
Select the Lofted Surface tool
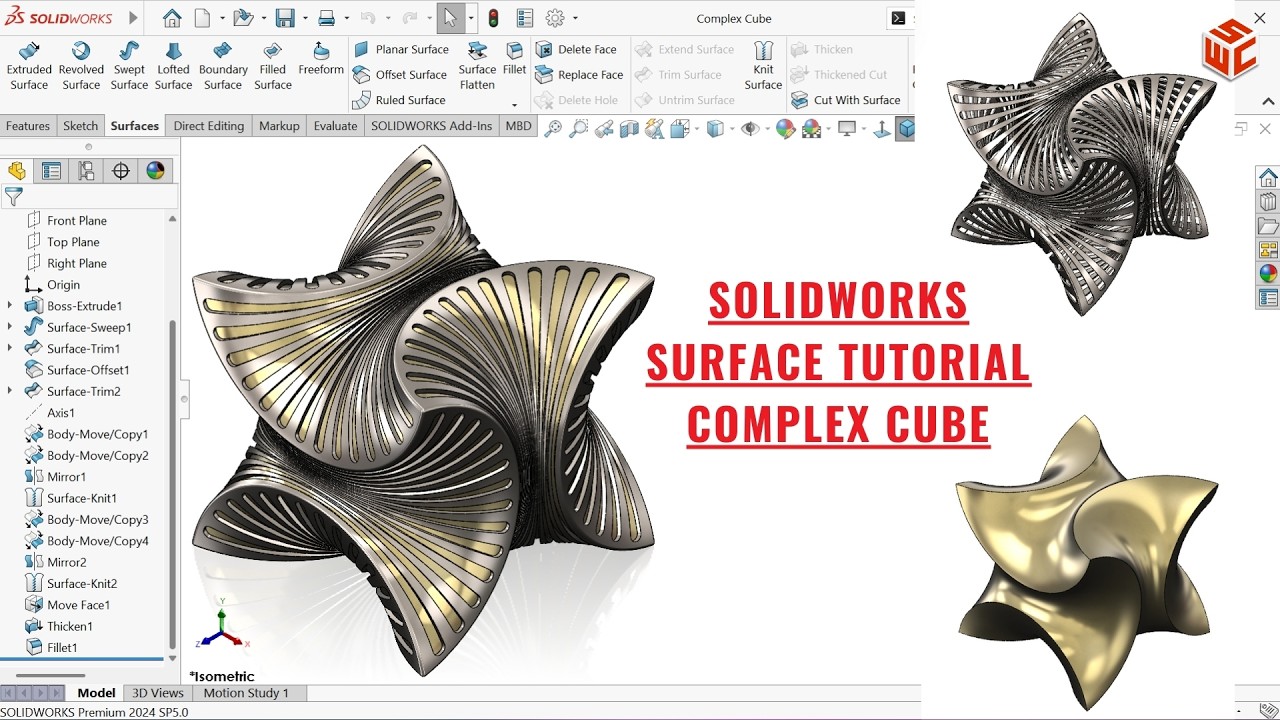point(173,66)
